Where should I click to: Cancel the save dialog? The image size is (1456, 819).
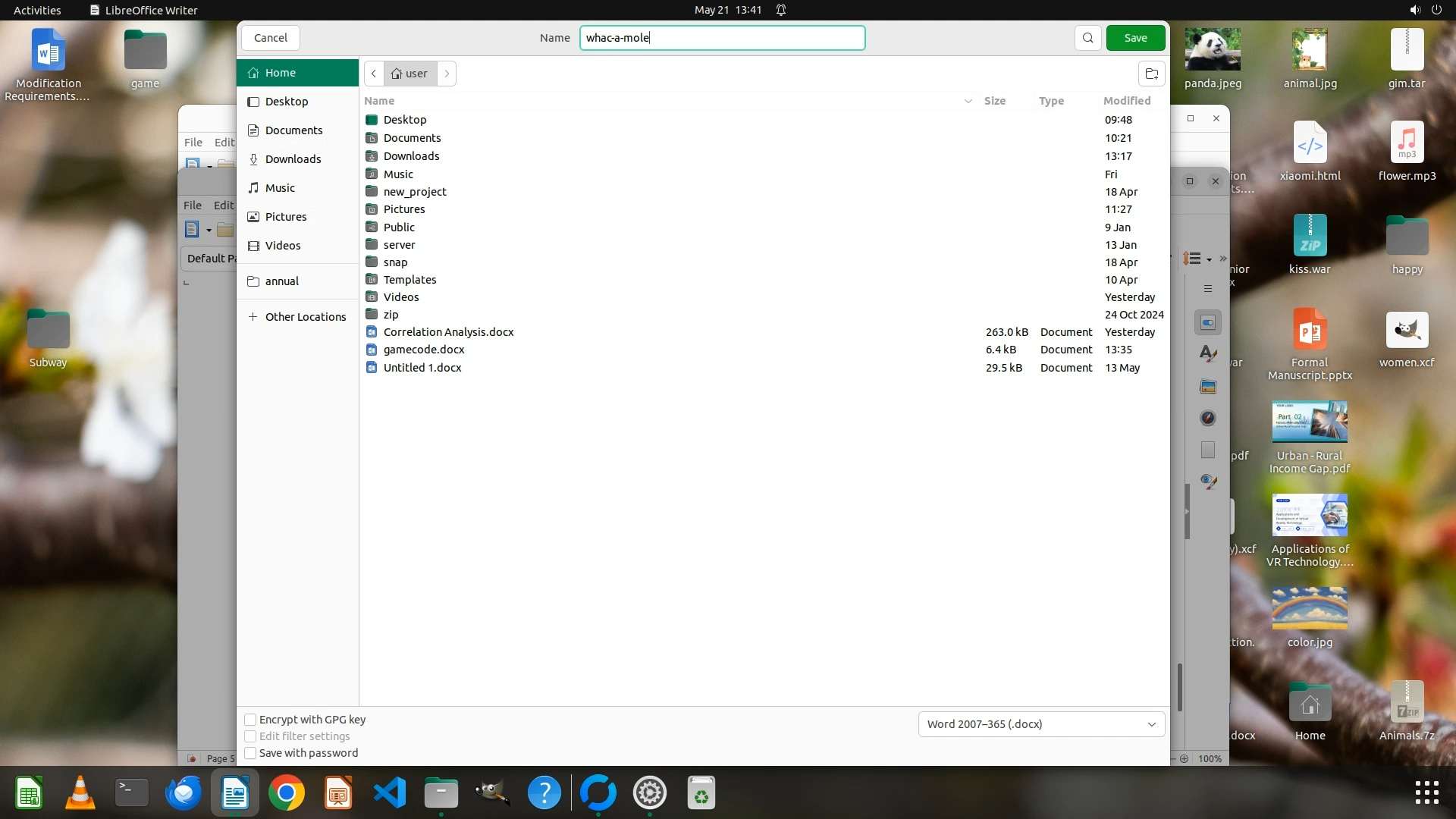point(270,38)
